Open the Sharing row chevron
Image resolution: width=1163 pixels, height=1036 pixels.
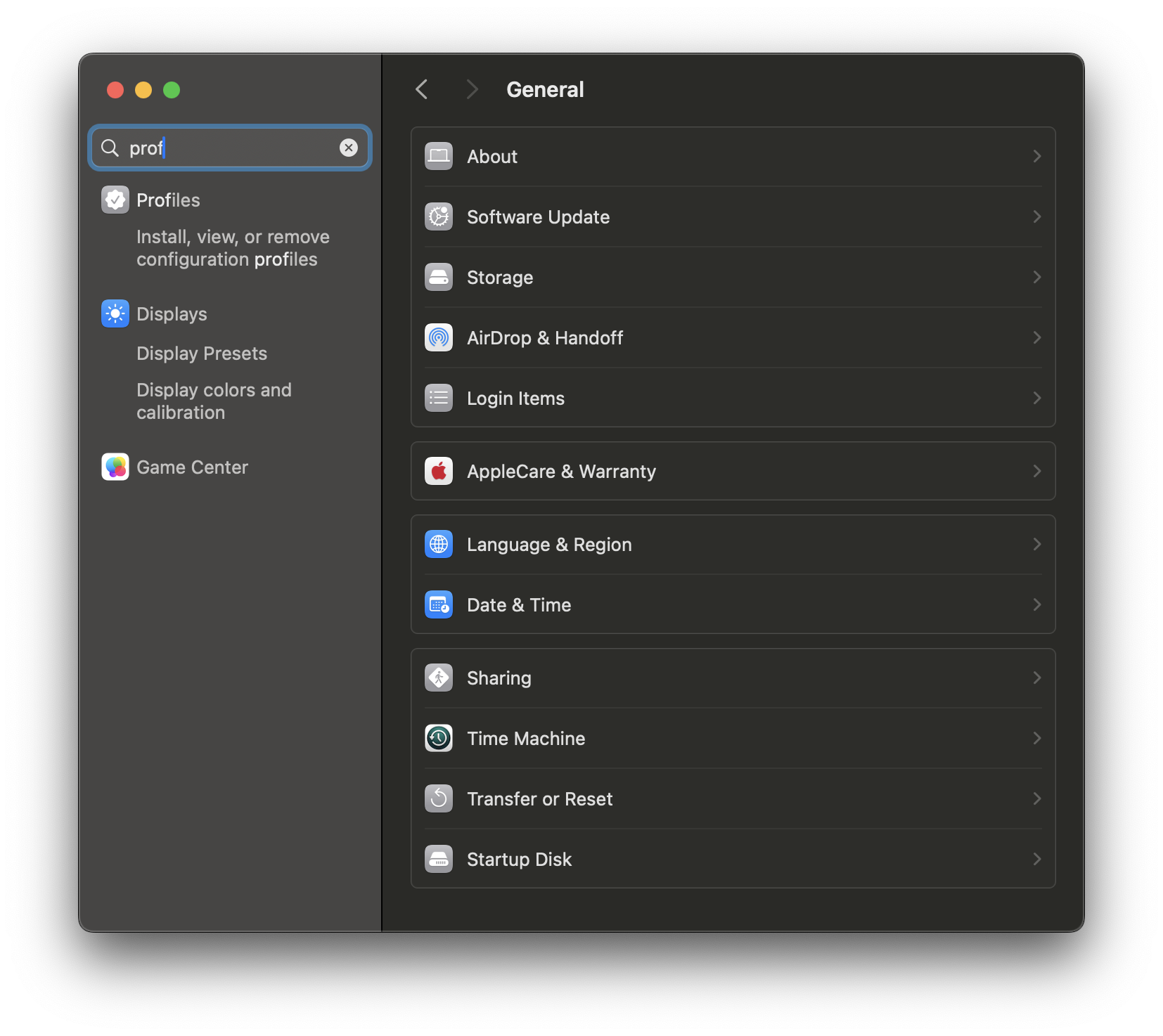(1037, 678)
